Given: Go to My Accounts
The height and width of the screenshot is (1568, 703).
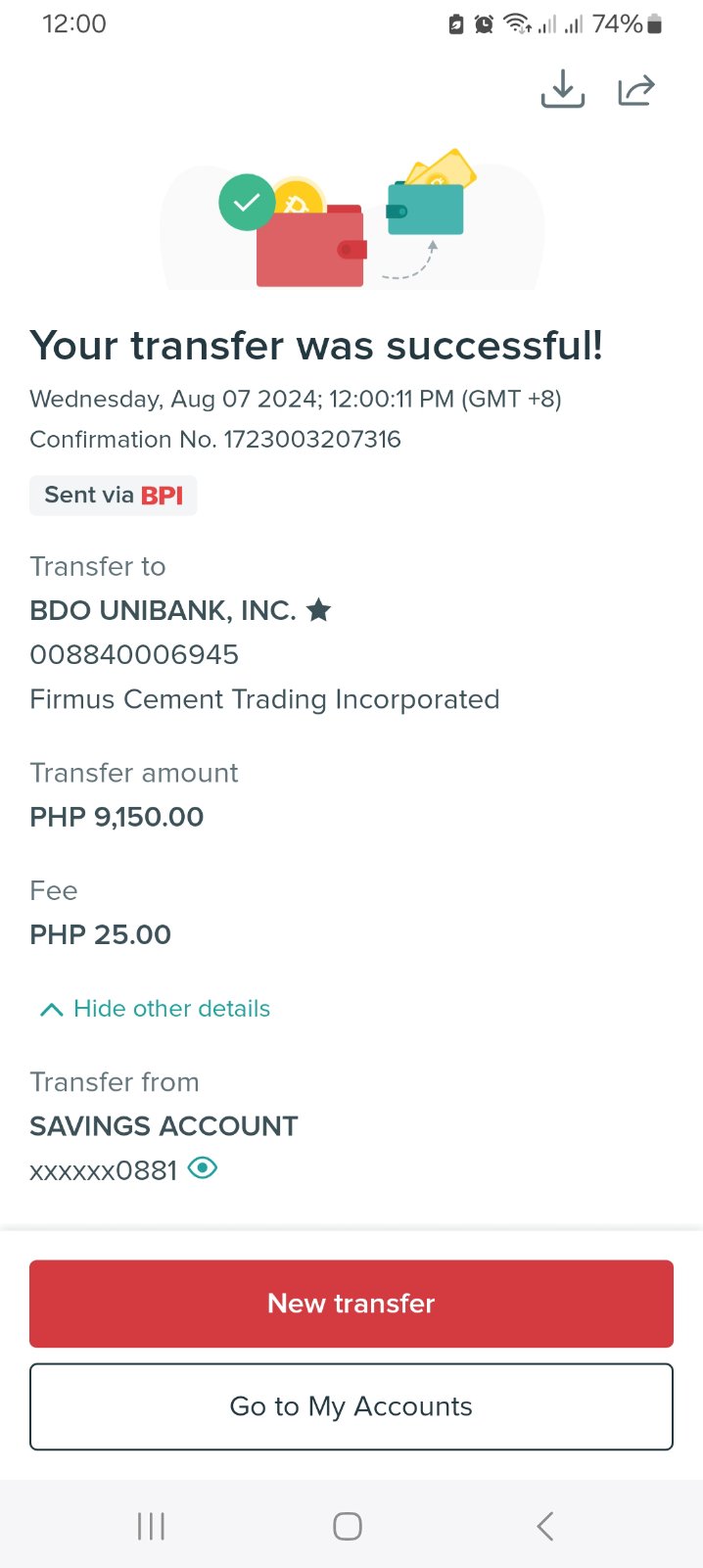Looking at the screenshot, I should pos(351,1406).
